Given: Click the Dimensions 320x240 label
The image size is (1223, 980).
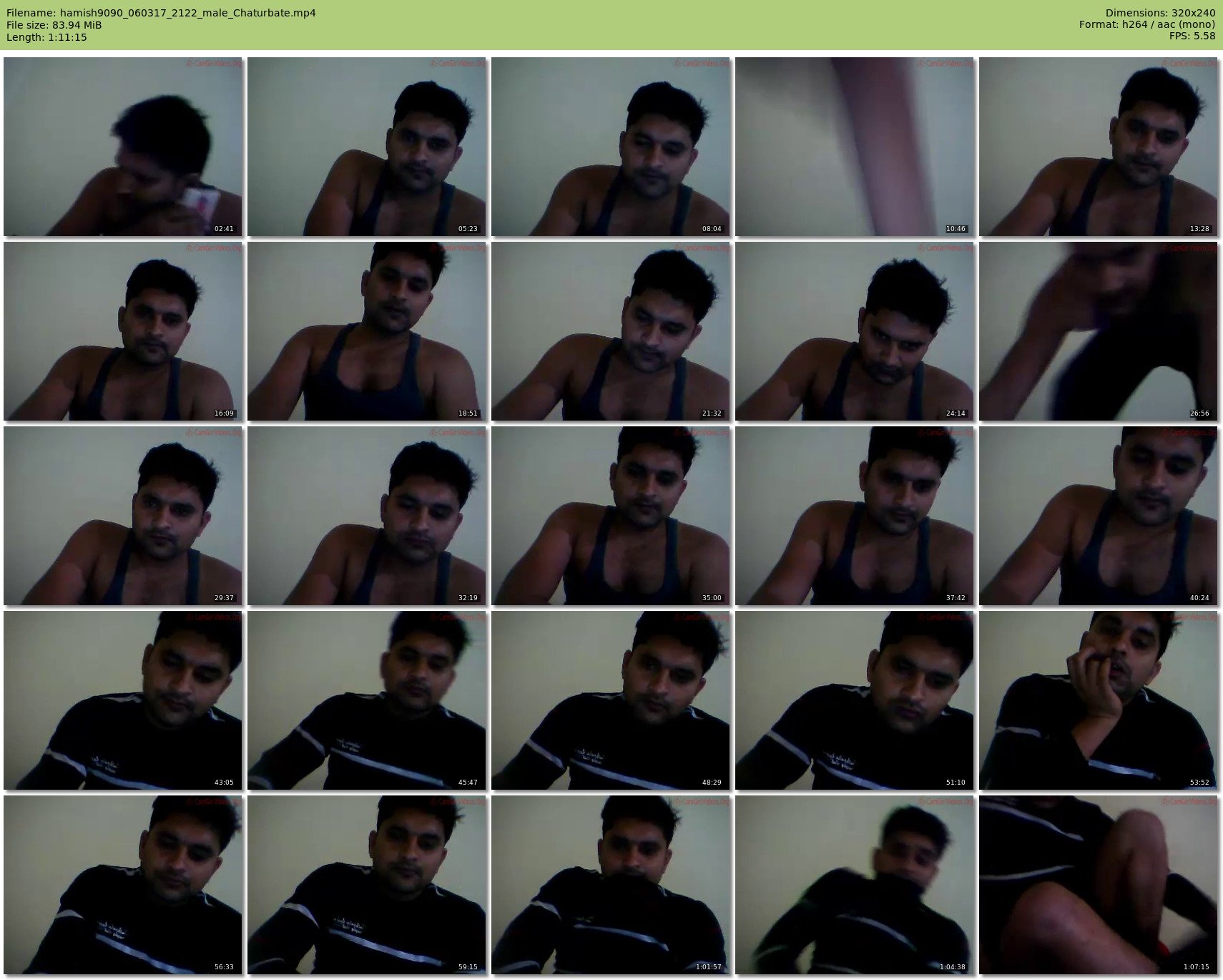Looking at the screenshot, I should point(1160,13).
